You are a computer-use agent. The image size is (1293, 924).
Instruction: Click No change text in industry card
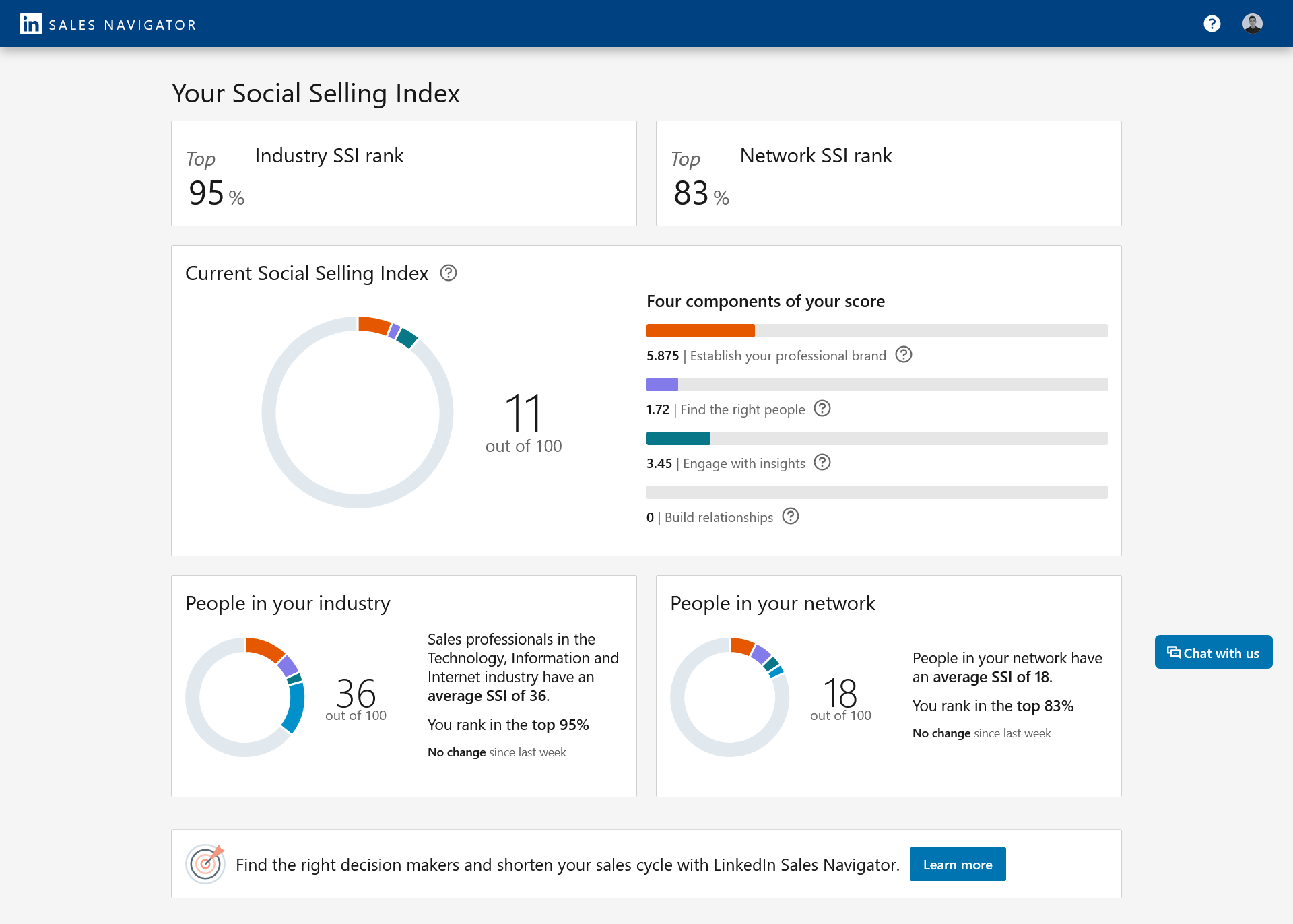coord(457,752)
